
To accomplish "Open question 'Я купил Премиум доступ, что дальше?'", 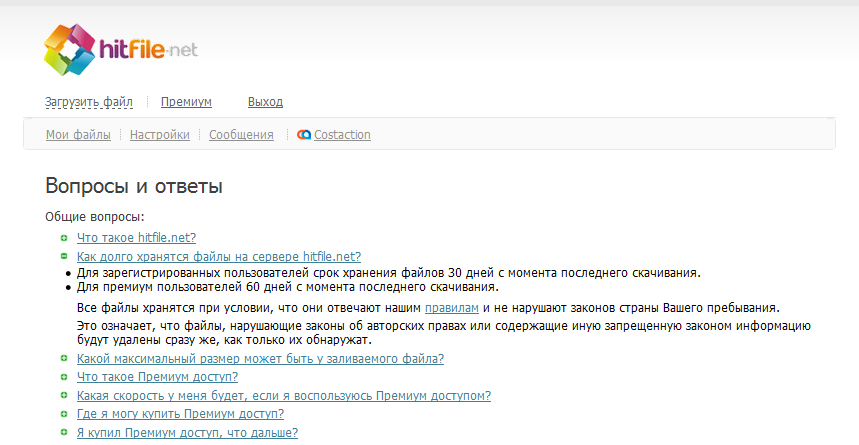I will pyautogui.click(x=187, y=433).
